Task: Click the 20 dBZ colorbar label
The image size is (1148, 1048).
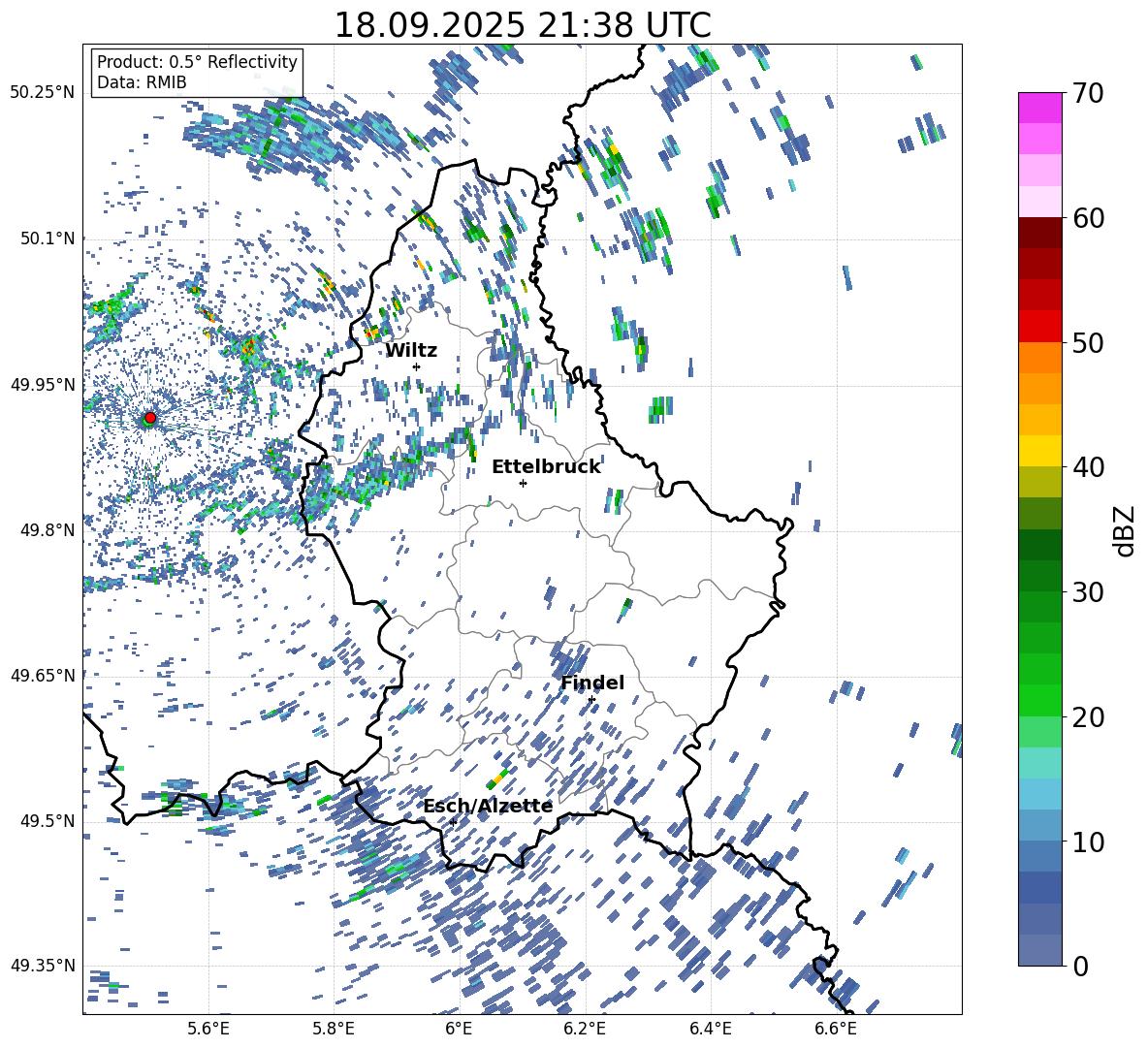Action: pos(1088,716)
